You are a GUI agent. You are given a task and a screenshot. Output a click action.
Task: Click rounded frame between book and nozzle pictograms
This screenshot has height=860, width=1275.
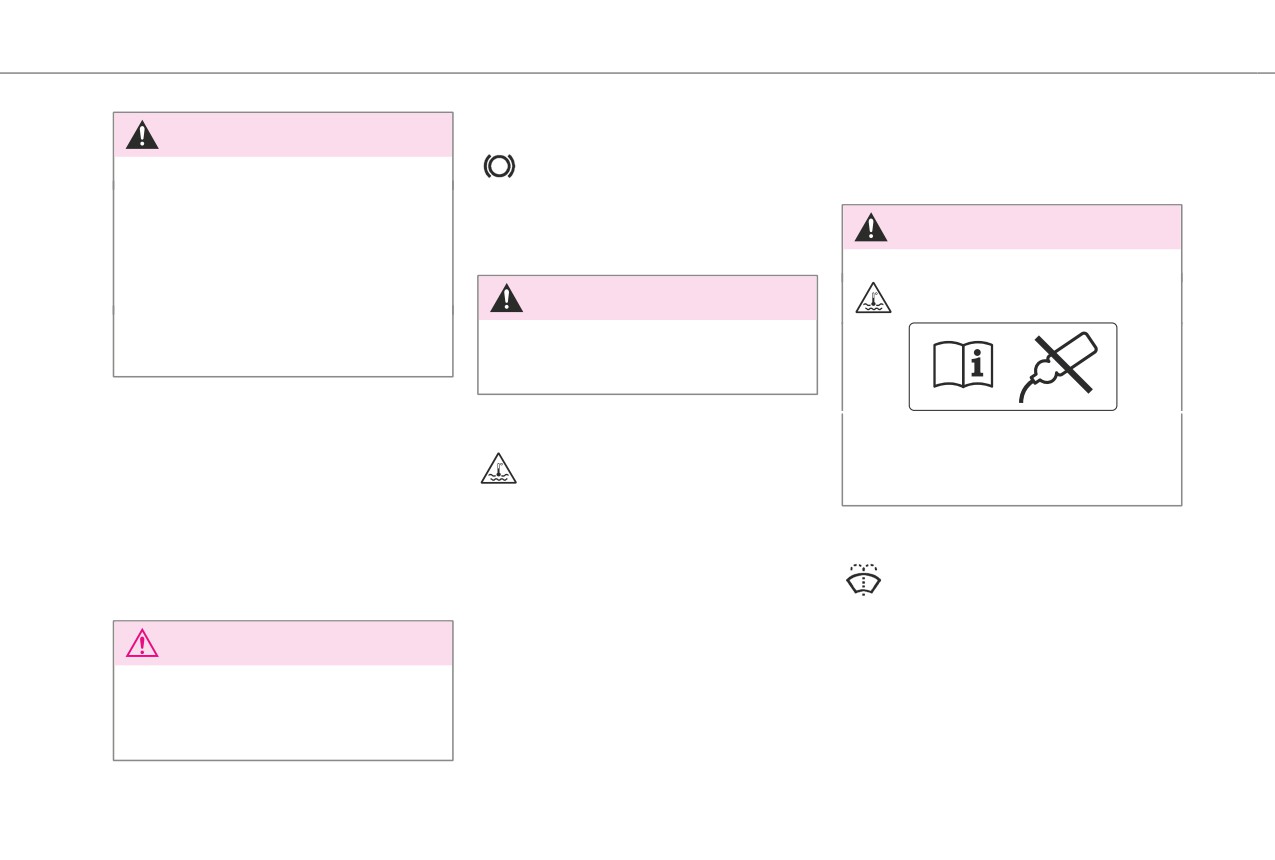coord(1012,367)
